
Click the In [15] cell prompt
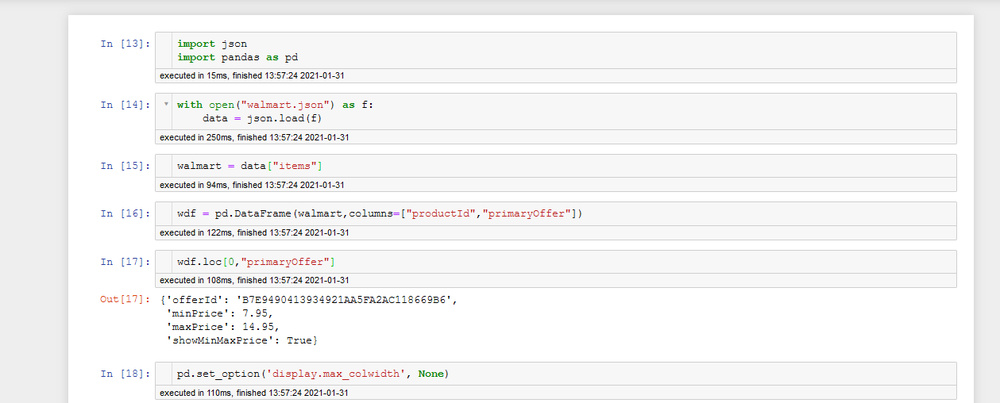tap(125, 164)
